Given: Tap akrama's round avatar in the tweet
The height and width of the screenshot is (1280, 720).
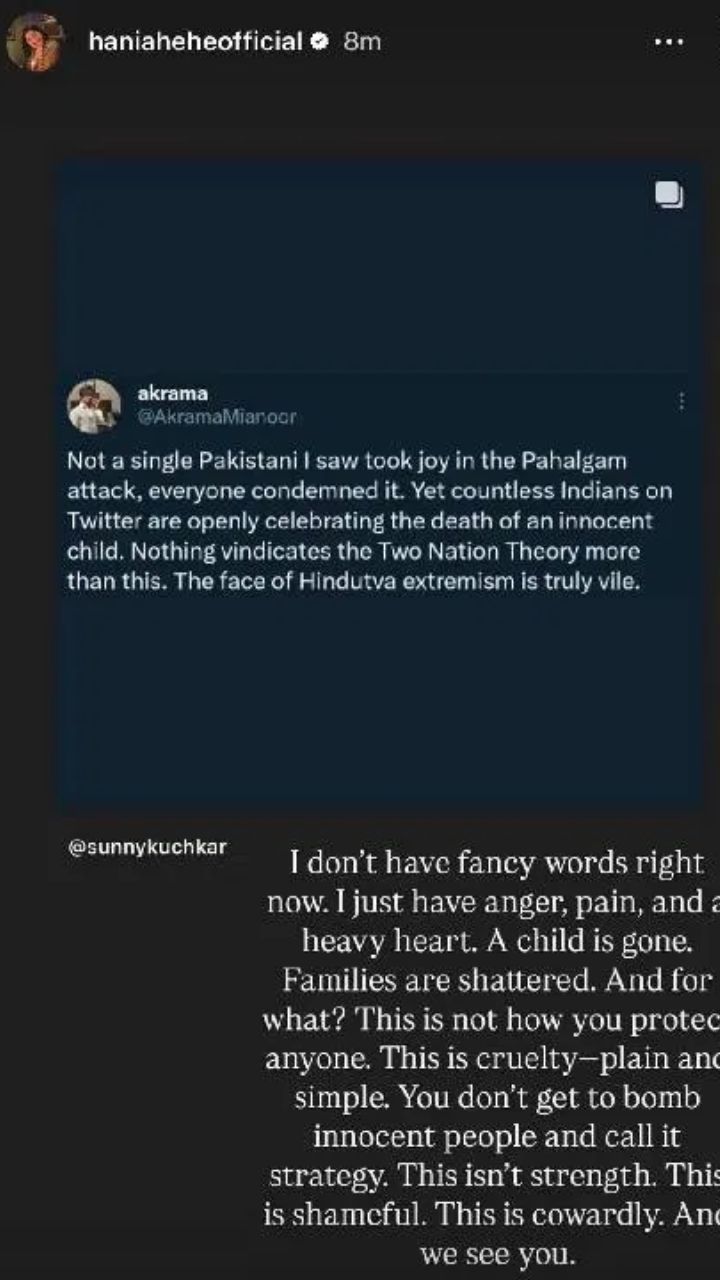Looking at the screenshot, I should tap(94, 406).
